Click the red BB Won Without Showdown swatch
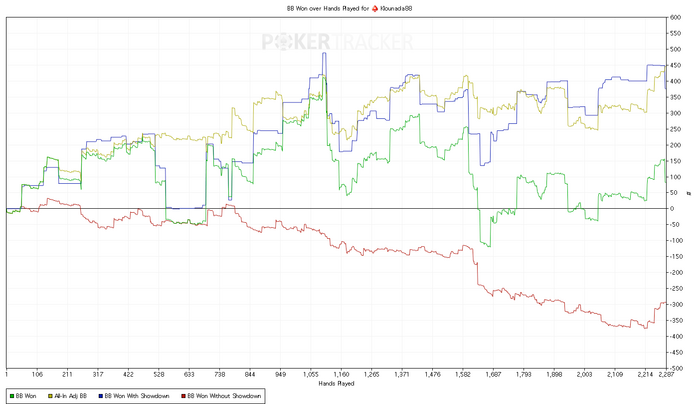Image resolution: width=700 pixels, height=404 pixels. [183, 396]
